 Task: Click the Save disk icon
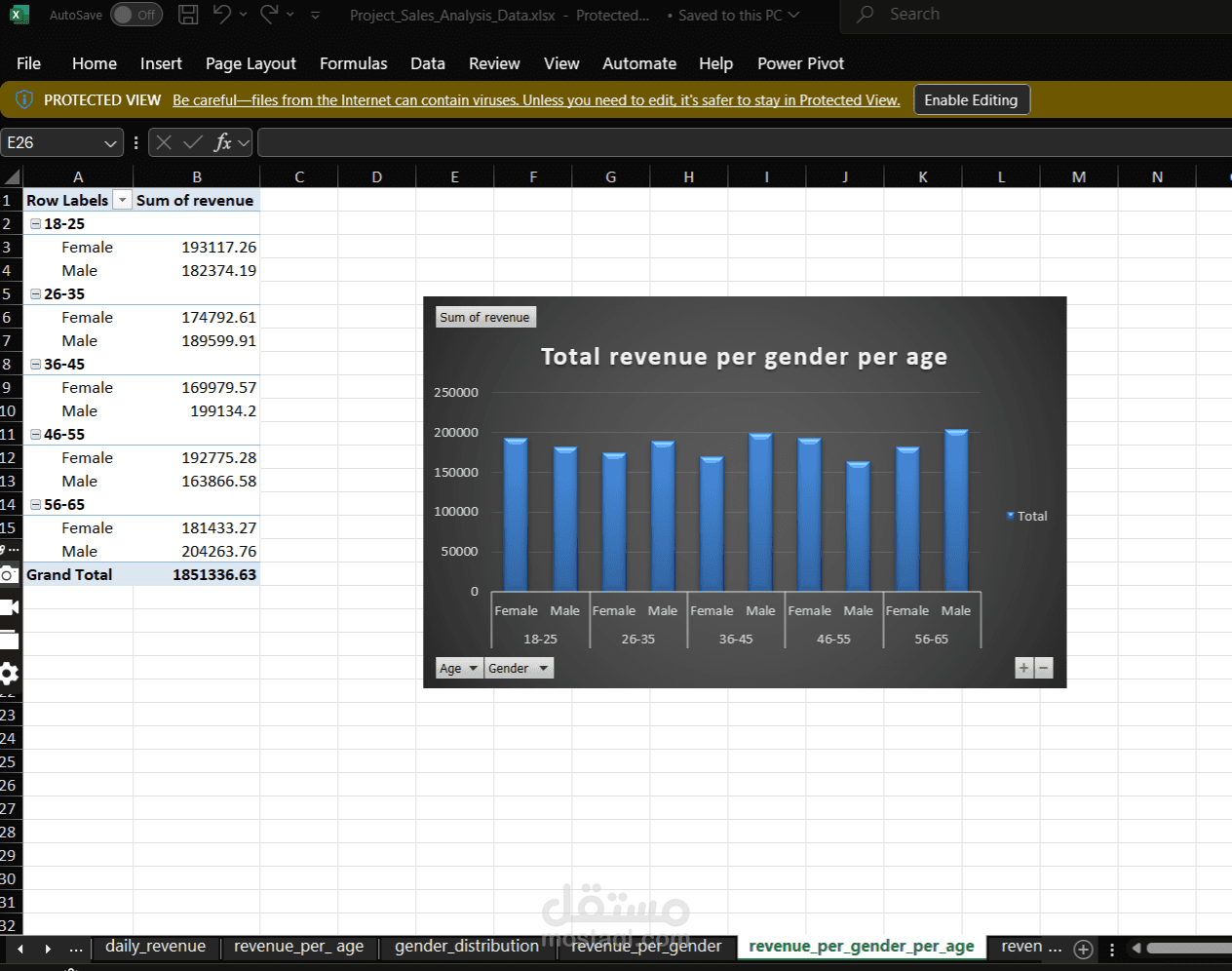[188, 15]
